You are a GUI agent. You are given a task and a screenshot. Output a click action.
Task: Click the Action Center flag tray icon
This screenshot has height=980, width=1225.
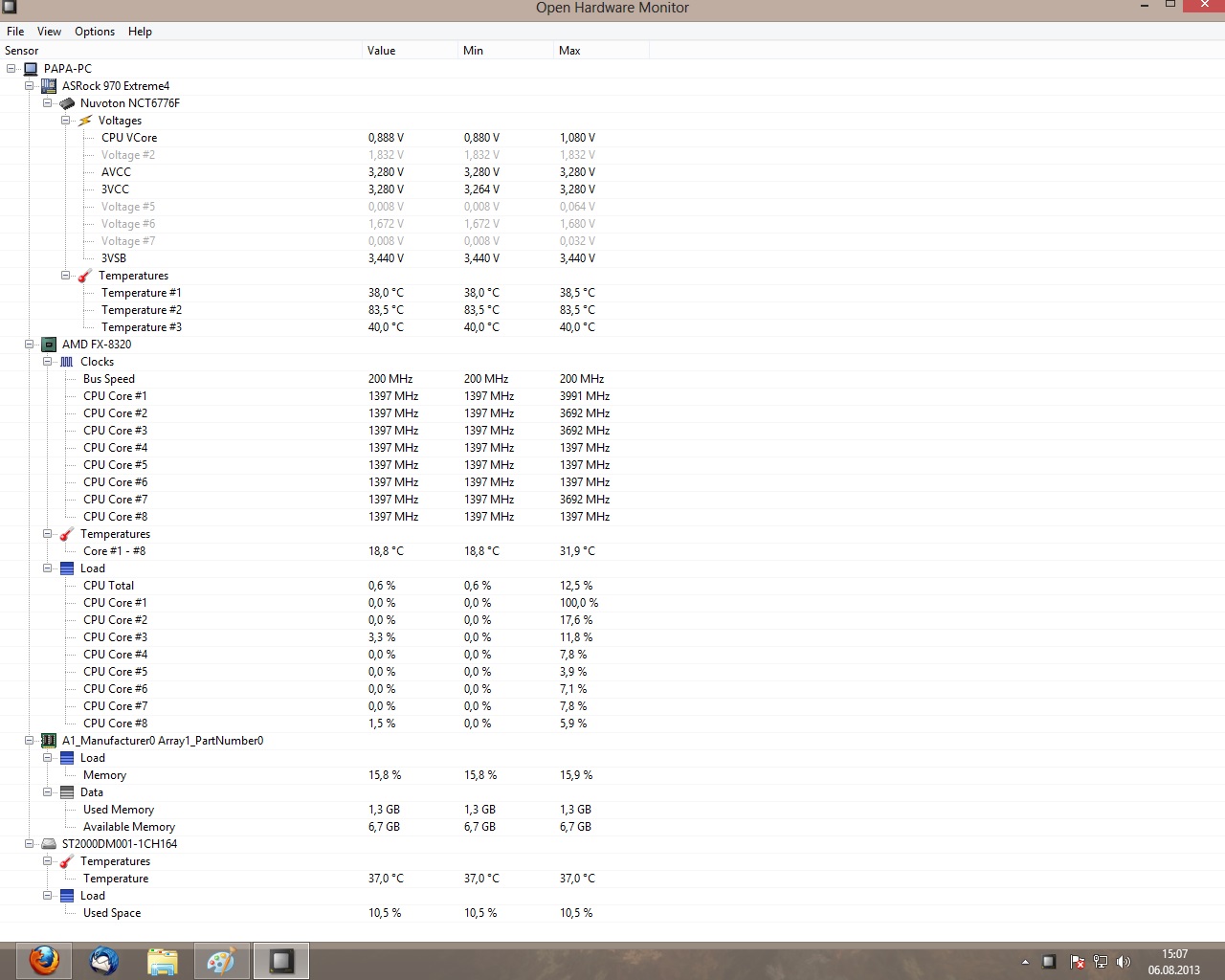pyautogui.click(x=1077, y=962)
